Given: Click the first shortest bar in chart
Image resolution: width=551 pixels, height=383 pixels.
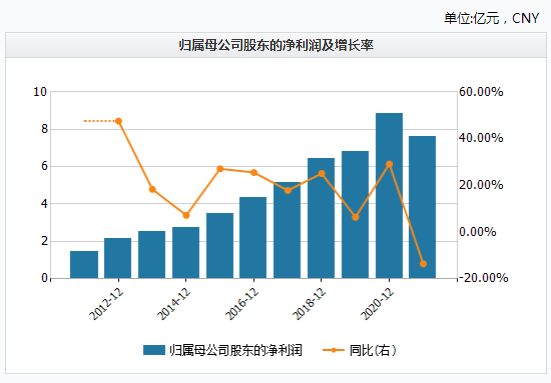Looking at the screenshot, I should tap(84, 265).
